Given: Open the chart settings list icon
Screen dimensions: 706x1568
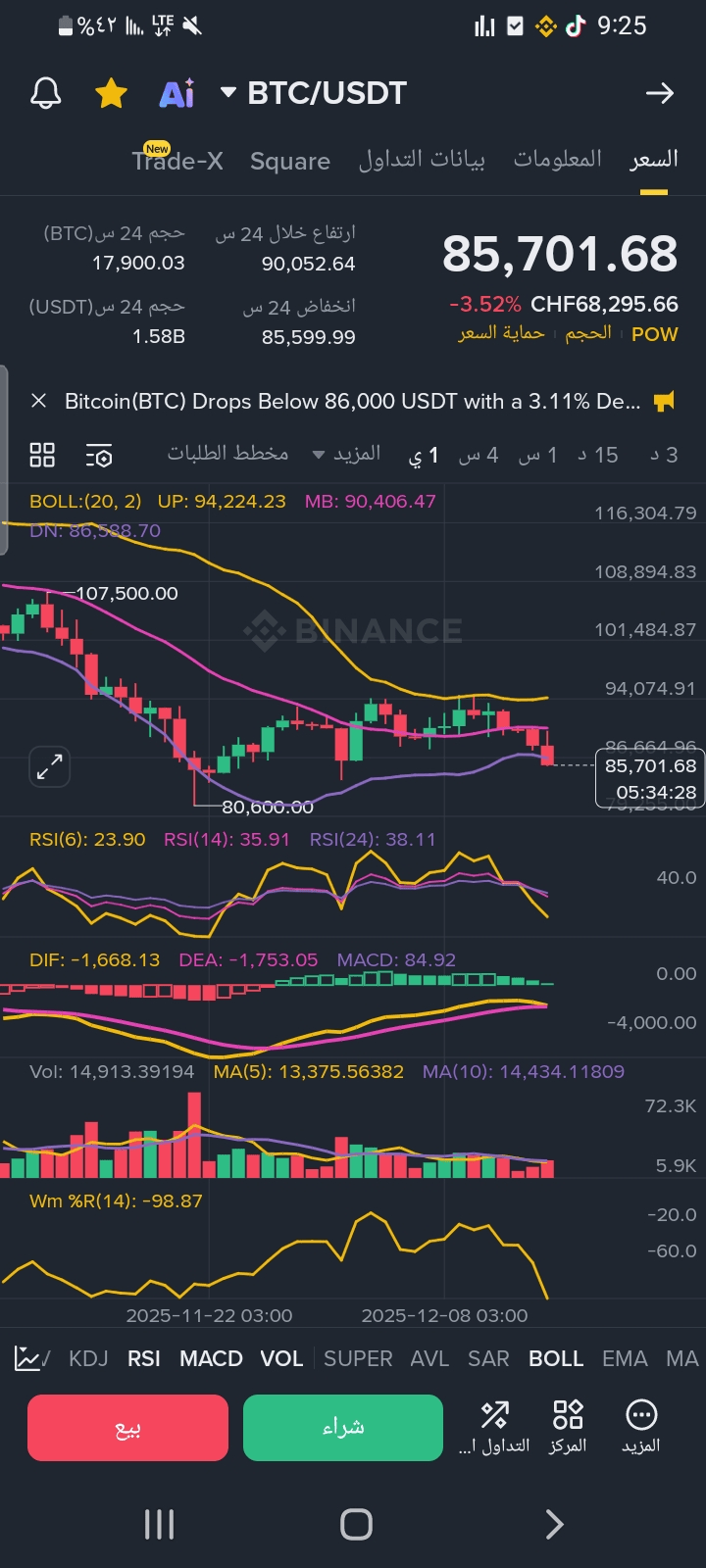Looking at the screenshot, I should pos(99,455).
